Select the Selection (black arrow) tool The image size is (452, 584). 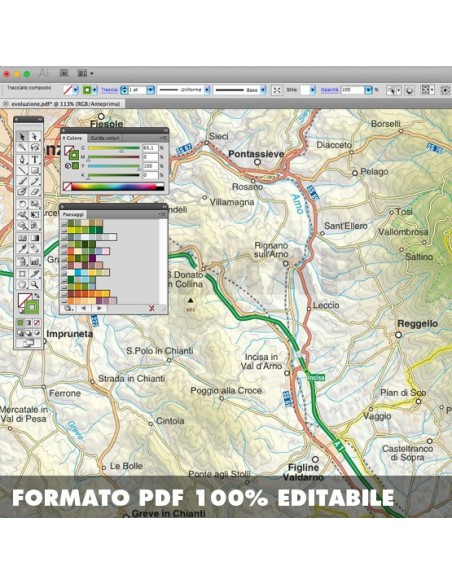[22, 137]
